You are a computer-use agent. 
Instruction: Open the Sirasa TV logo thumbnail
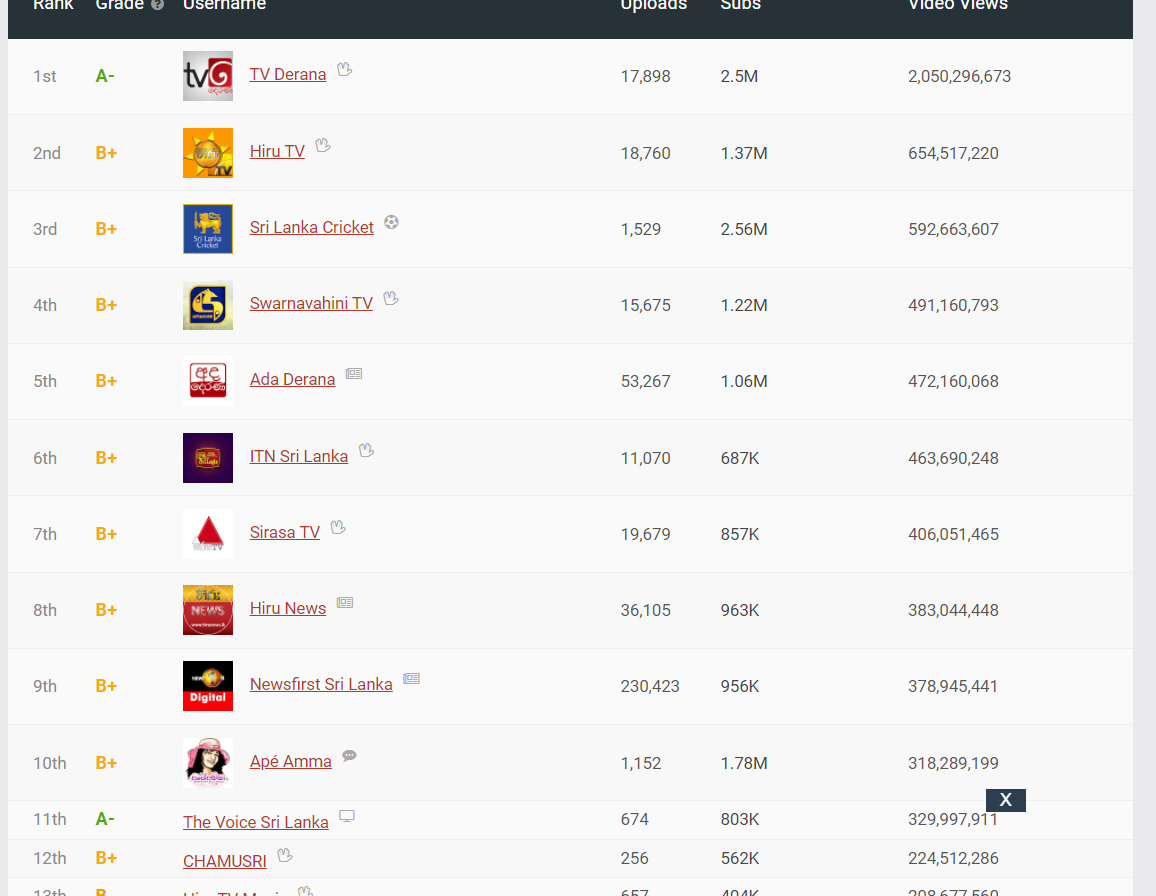coord(208,534)
